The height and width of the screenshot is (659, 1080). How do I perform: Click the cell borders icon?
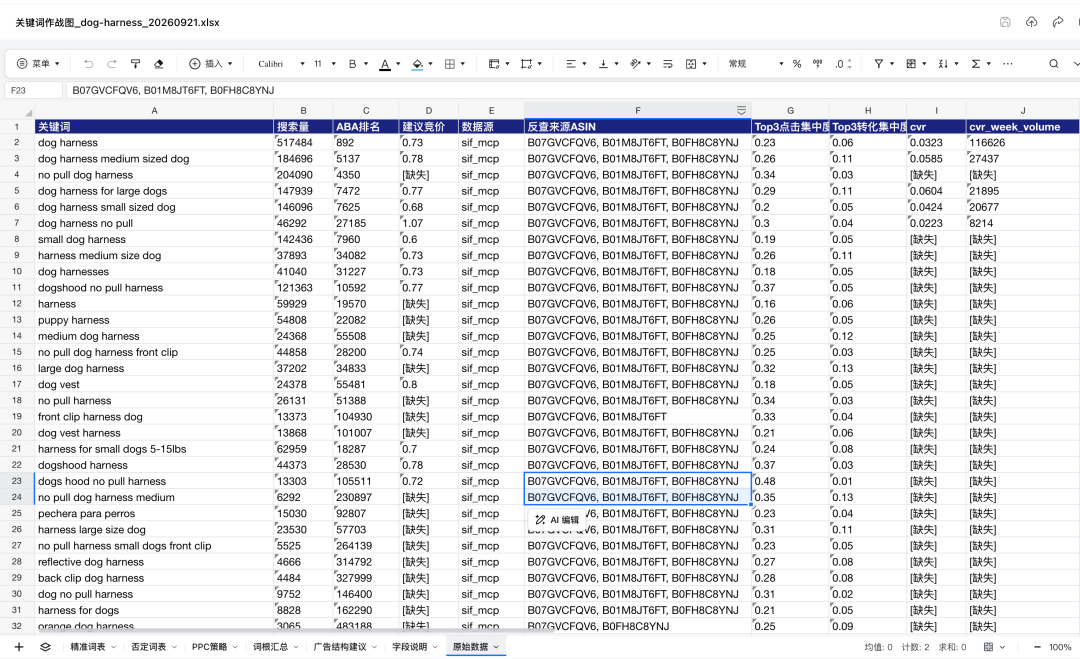pos(450,64)
